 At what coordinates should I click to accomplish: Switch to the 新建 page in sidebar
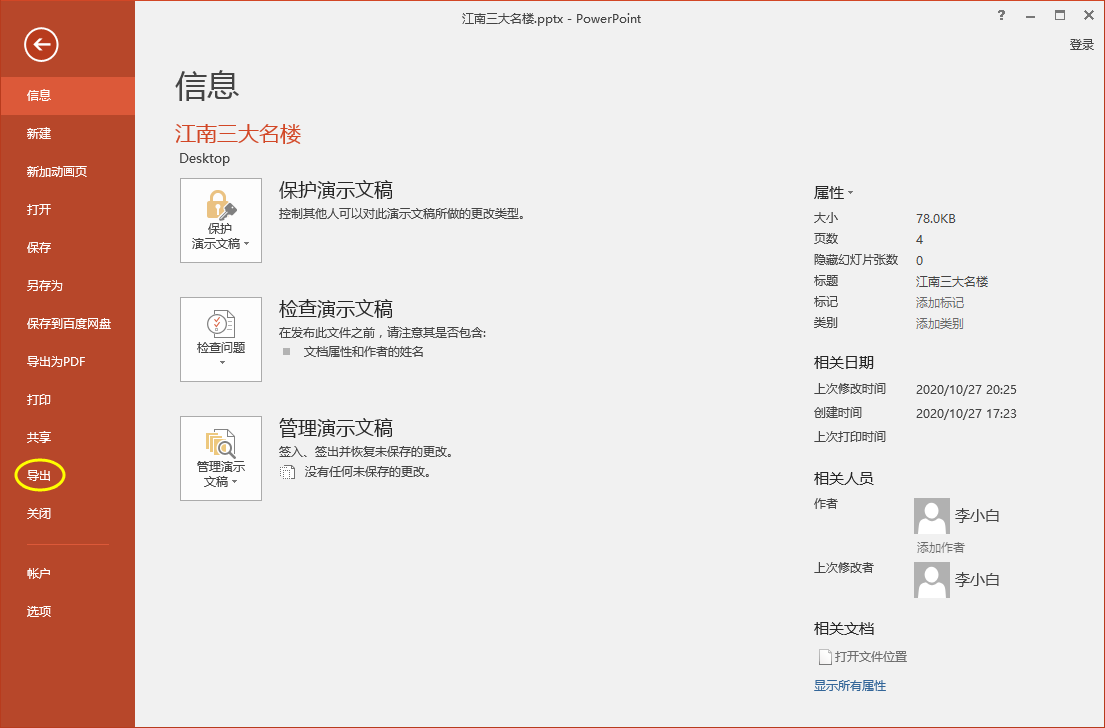coord(39,133)
